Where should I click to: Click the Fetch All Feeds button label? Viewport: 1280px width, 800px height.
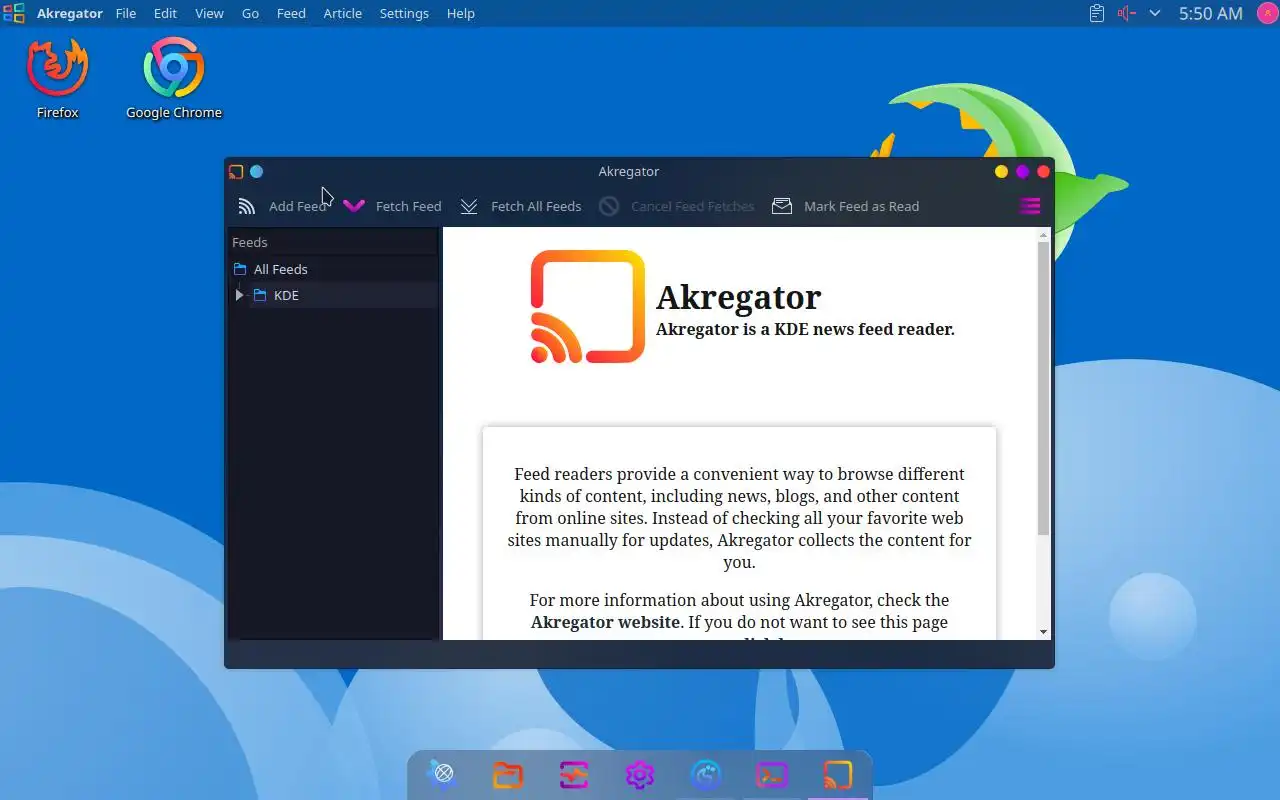coord(536,206)
